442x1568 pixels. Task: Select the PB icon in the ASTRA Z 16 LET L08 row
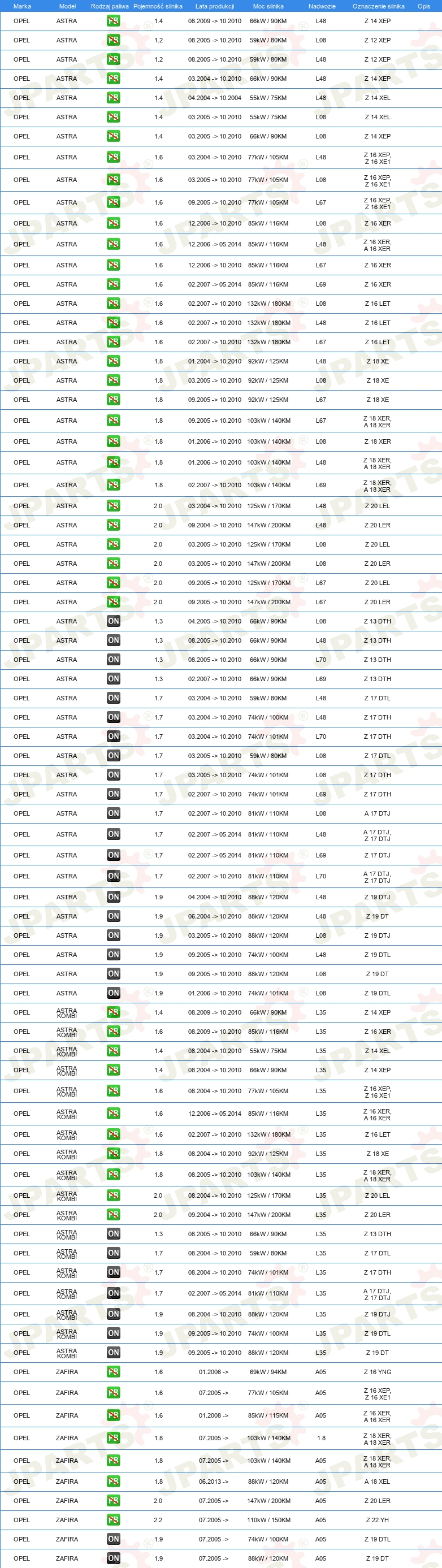coord(113,303)
